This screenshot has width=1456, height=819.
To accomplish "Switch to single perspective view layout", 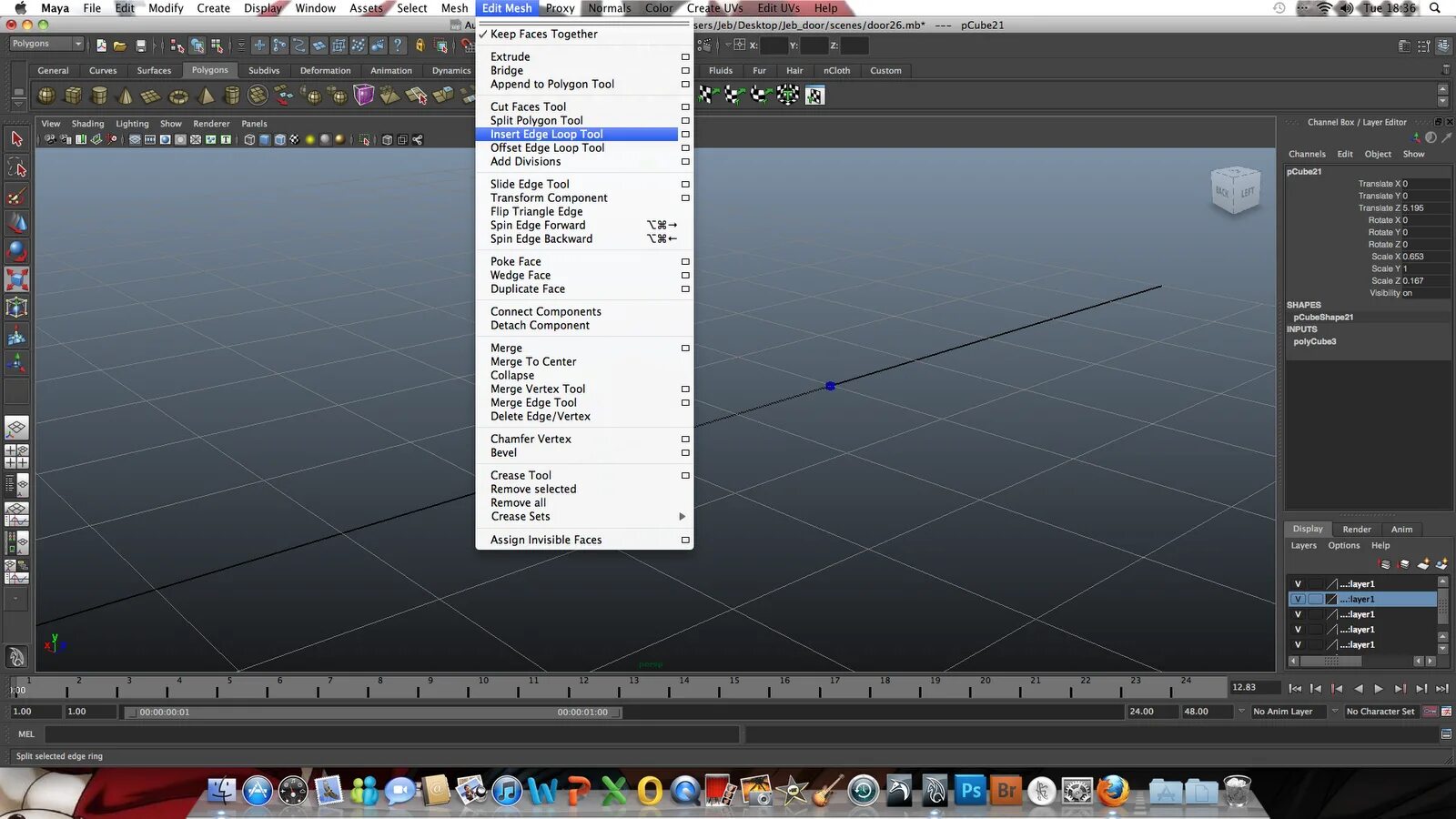I will coord(16,428).
